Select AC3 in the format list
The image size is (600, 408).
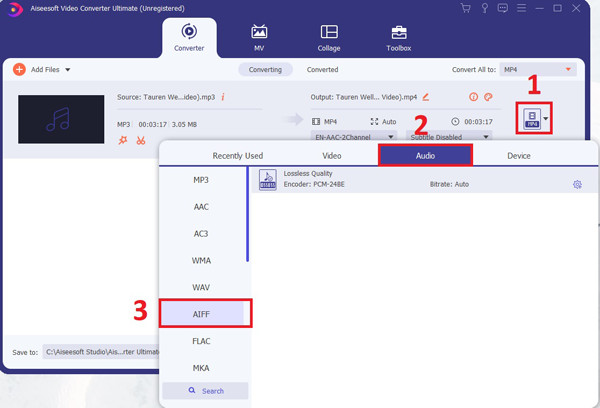click(x=201, y=233)
